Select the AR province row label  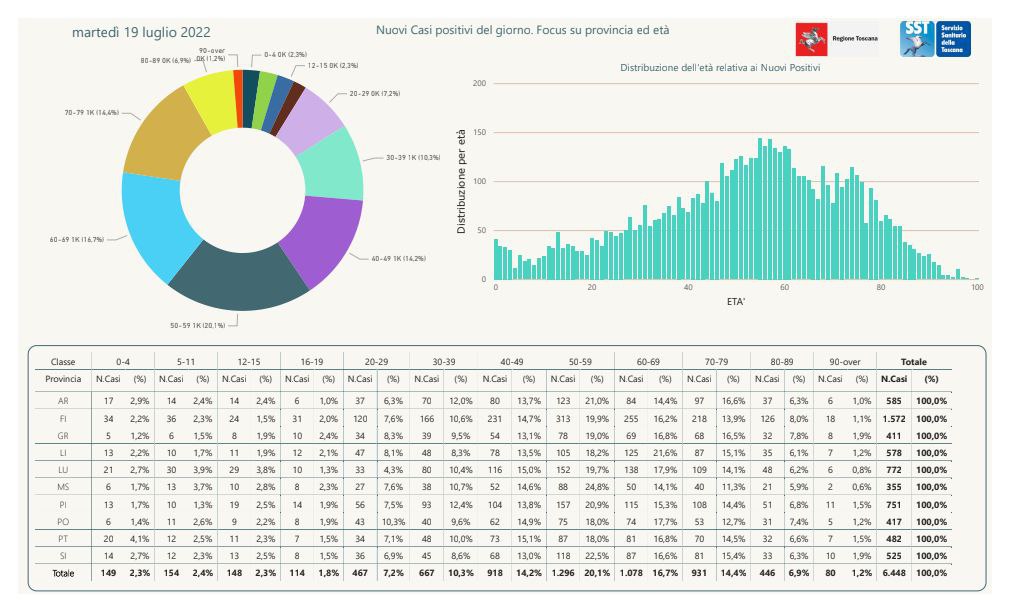point(63,400)
